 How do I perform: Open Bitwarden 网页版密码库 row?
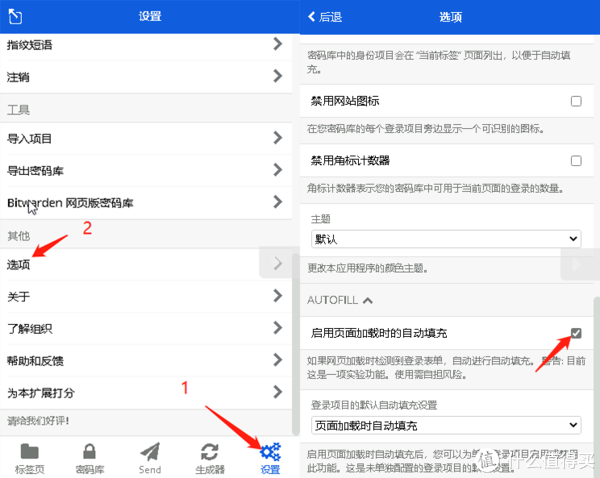click(146, 202)
